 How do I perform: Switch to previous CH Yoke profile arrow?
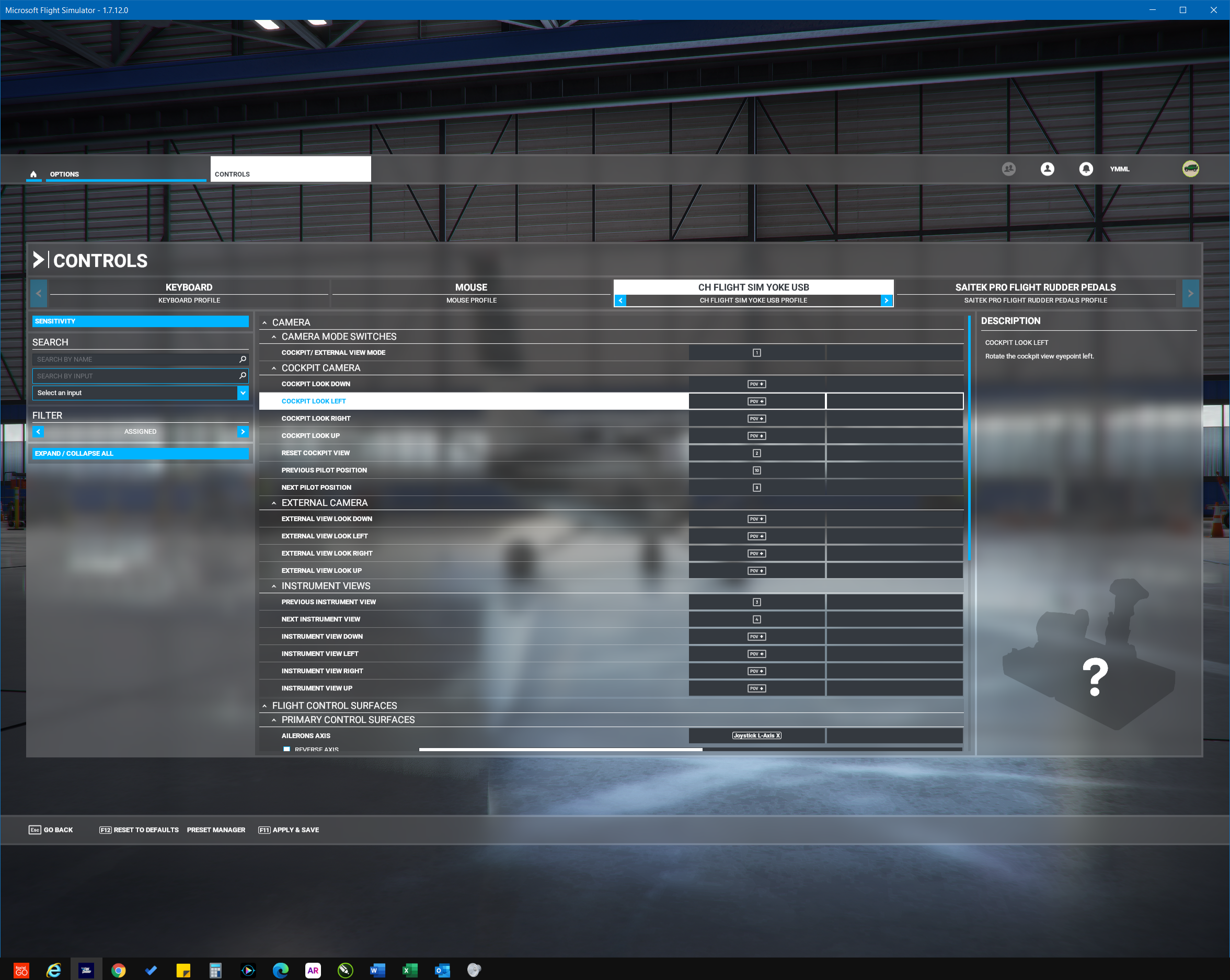(620, 301)
